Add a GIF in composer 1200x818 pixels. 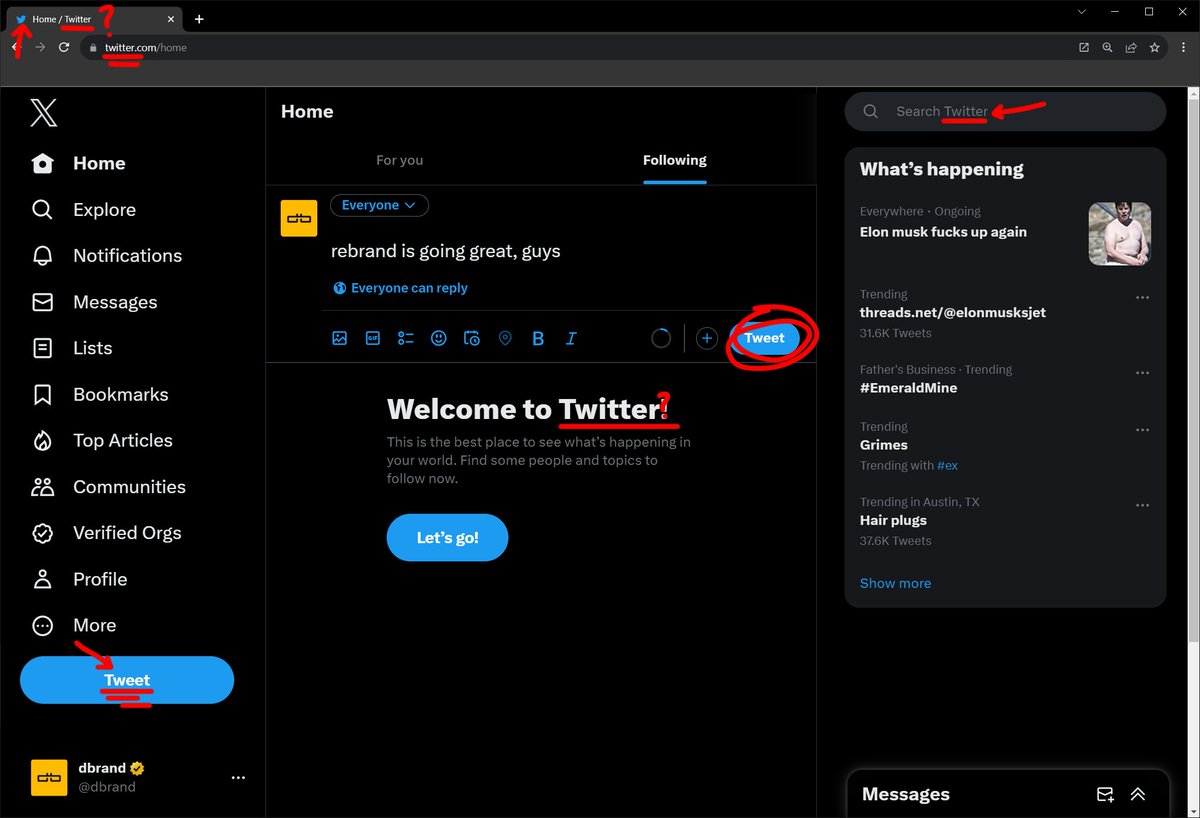(x=373, y=338)
